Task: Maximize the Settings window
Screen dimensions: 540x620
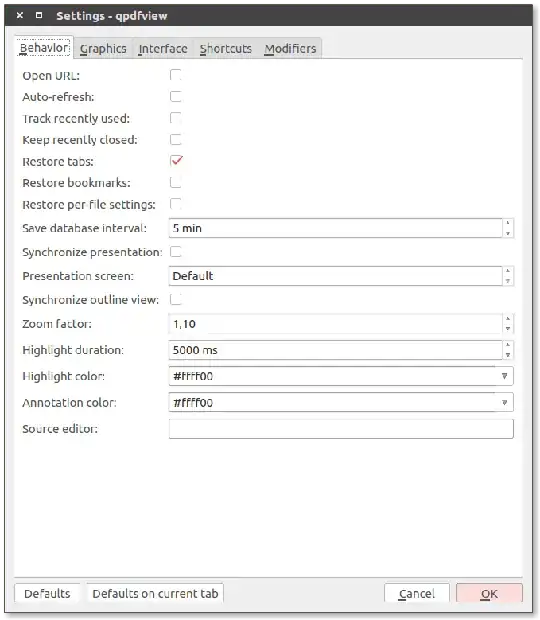Action: click(x=39, y=15)
